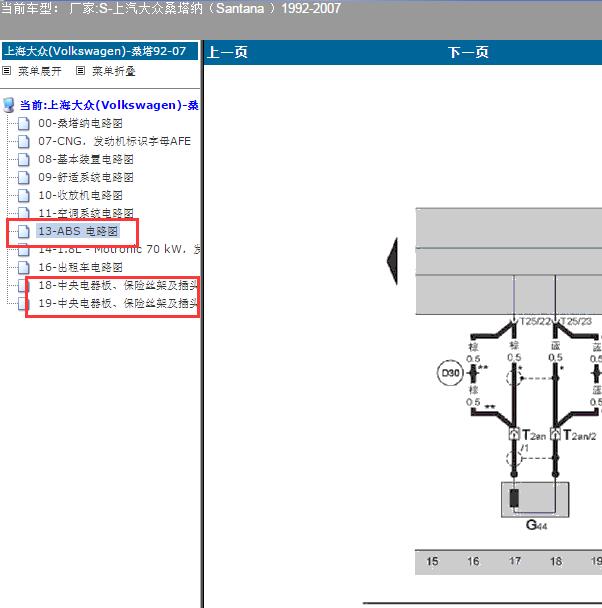602x608 pixels.
Task: Open 11-空调系统电路图 entry
Action: point(86,213)
